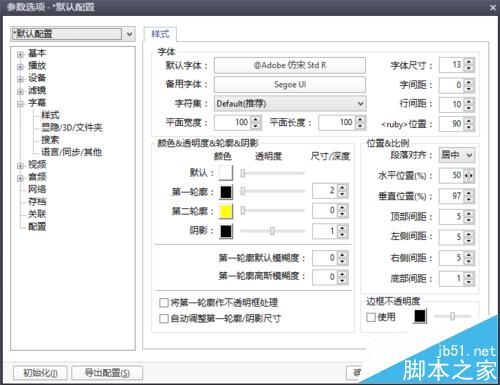Click the 垂直位置 value field
This screenshot has width=500, height=385.
click(452, 196)
